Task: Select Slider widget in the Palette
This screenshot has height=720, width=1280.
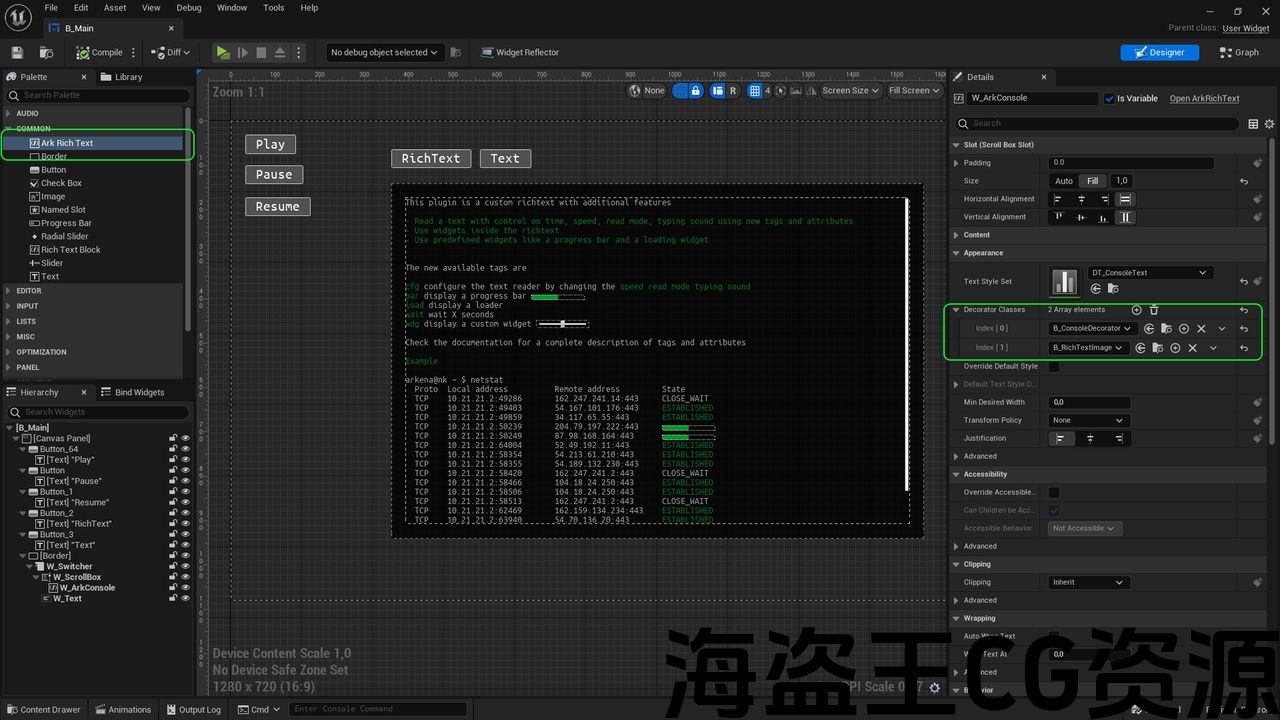Action: tap(52, 263)
